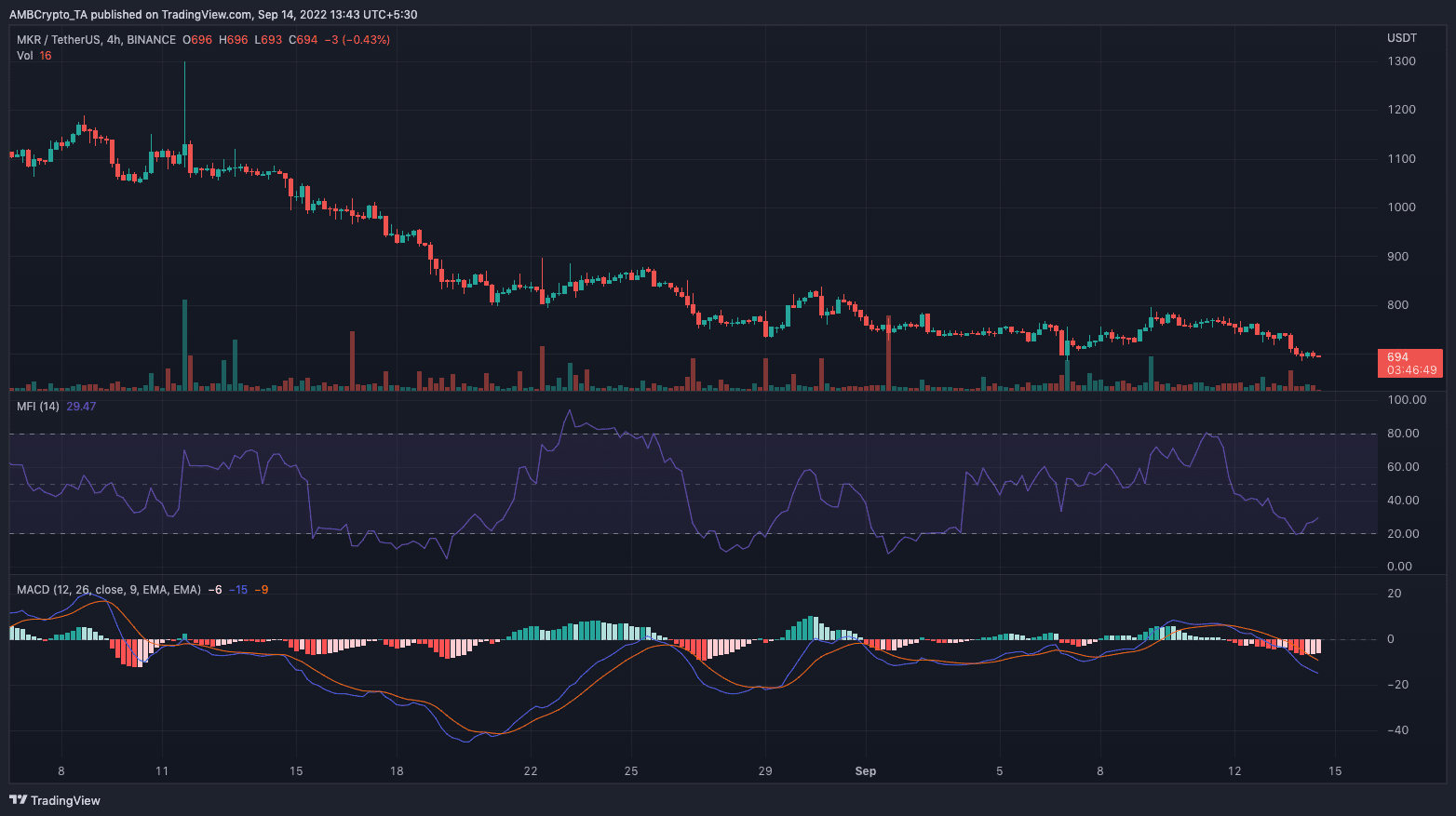This screenshot has width=1456, height=816.
Task: Click the 800 price axis label
Action: point(1397,305)
